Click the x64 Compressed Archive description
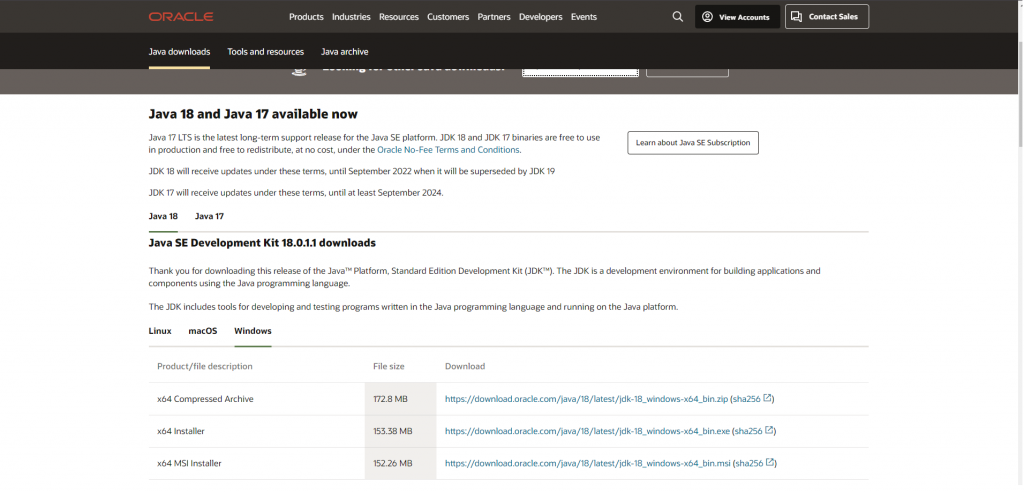 205,399
